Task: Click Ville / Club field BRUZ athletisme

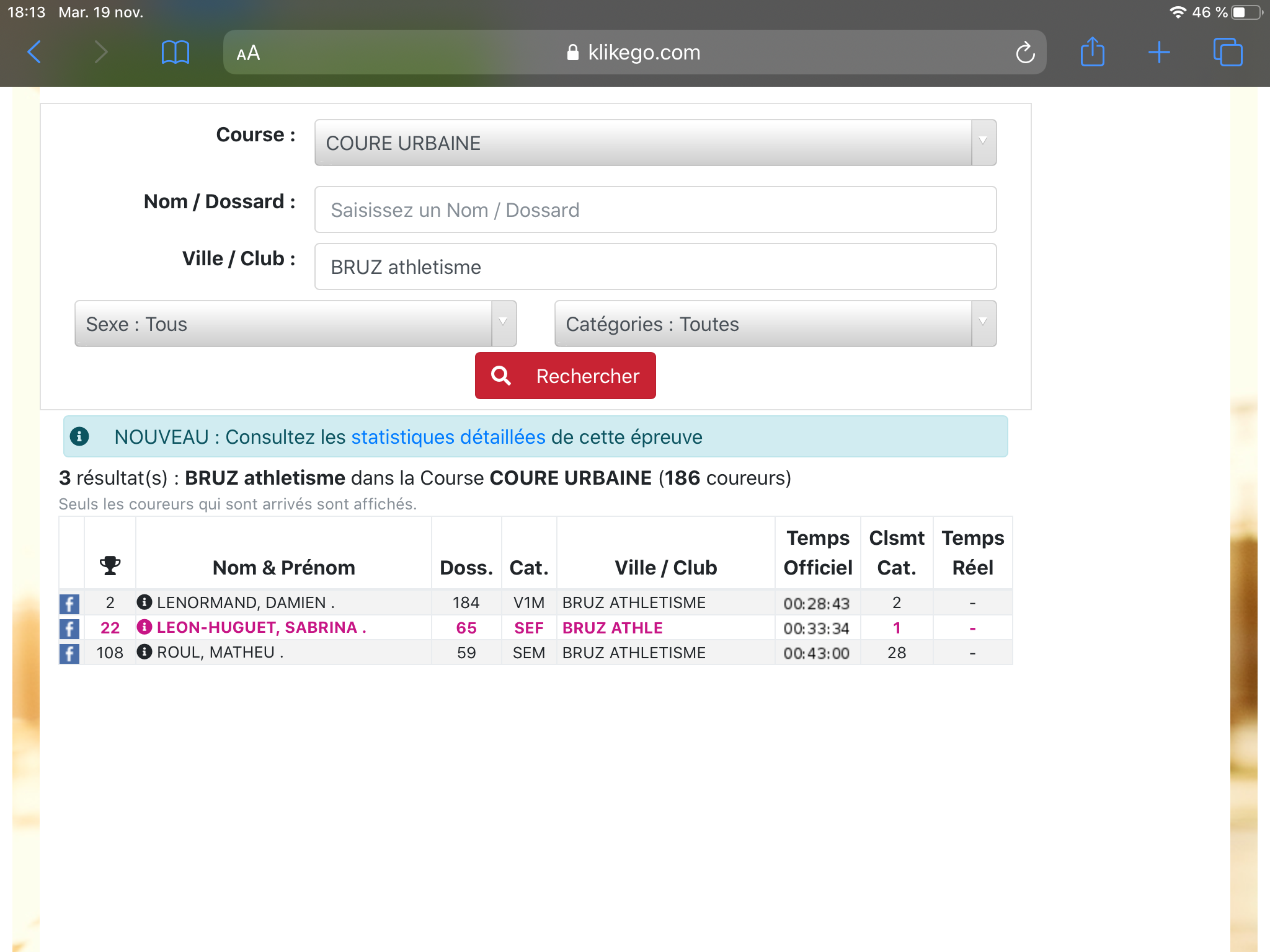Action: tap(655, 267)
